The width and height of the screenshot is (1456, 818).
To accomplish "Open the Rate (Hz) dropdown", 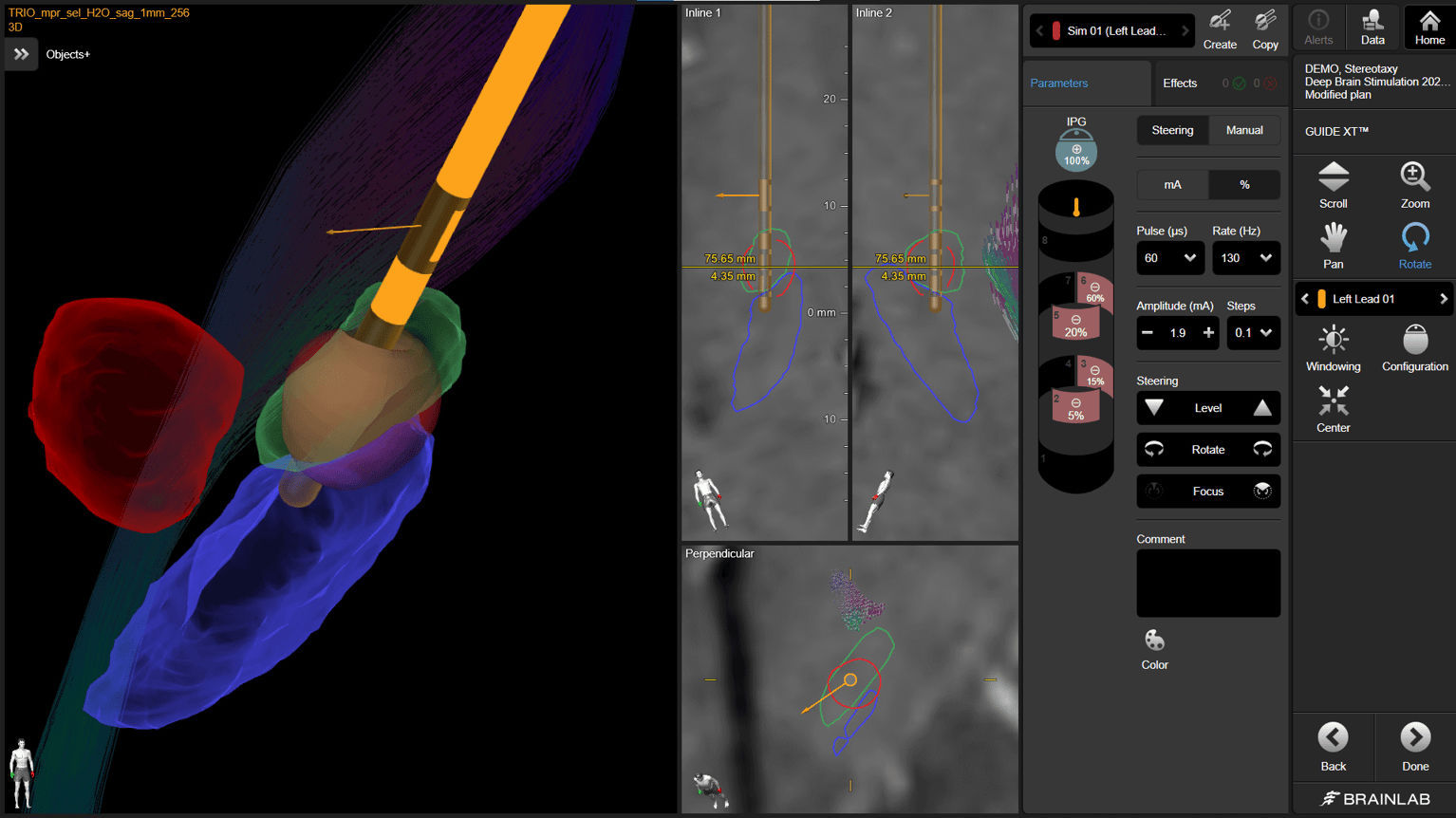I will (x=1246, y=257).
